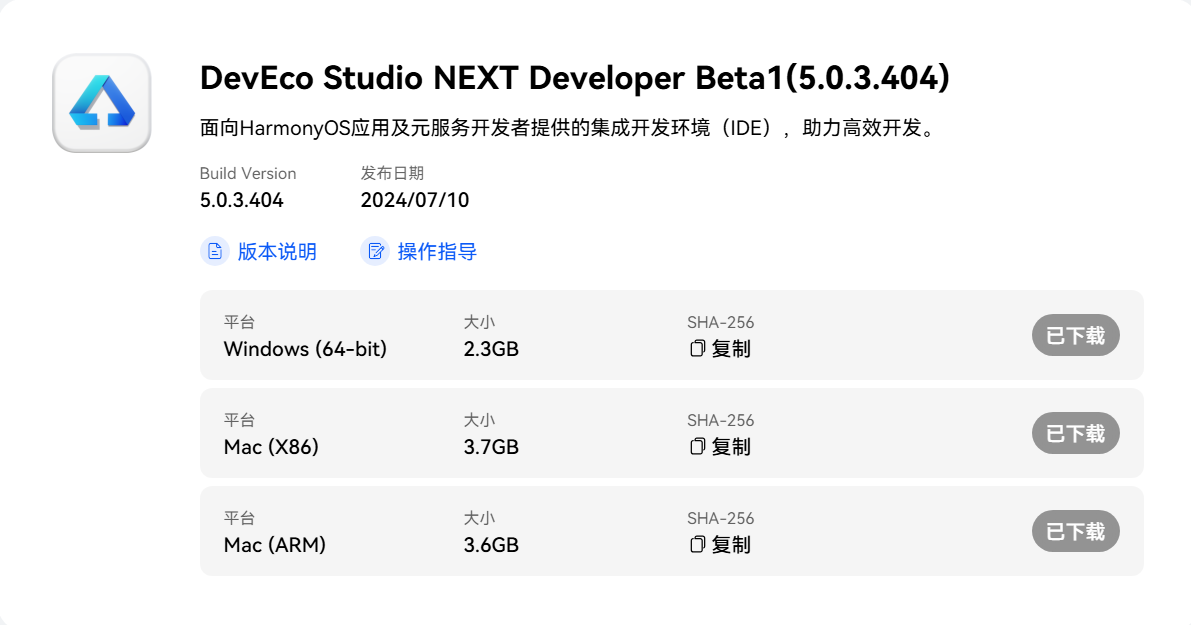This screenshot has width=1191, height=625.
Task: Click the Build Version label
Action: (248, 173)
